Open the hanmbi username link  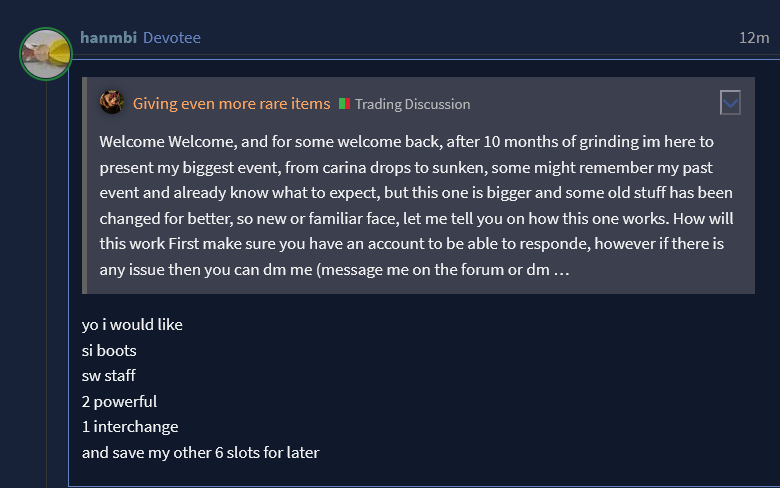pos(108,37)
